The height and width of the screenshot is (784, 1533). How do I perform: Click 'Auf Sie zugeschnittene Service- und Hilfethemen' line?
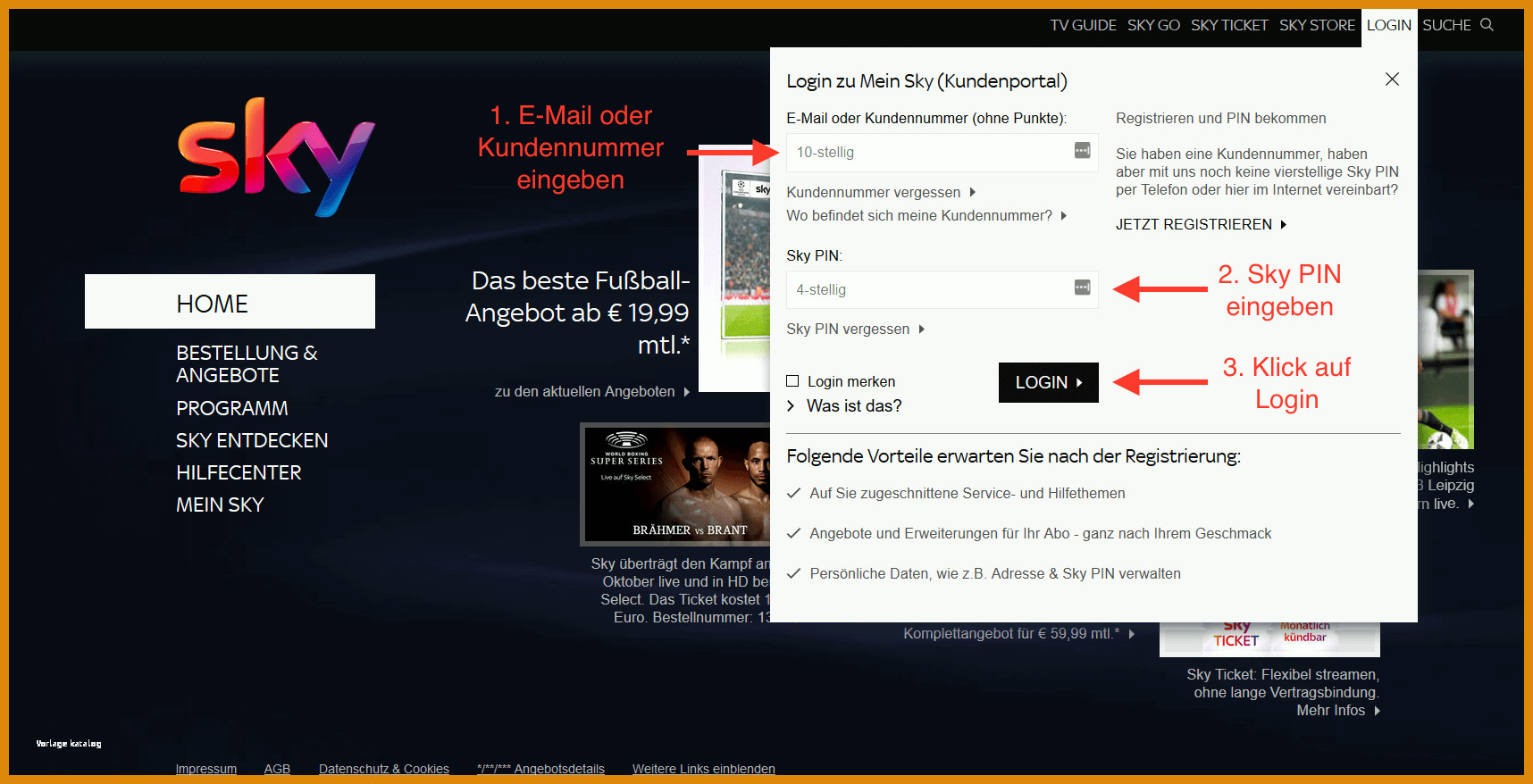tap(968, 493)
